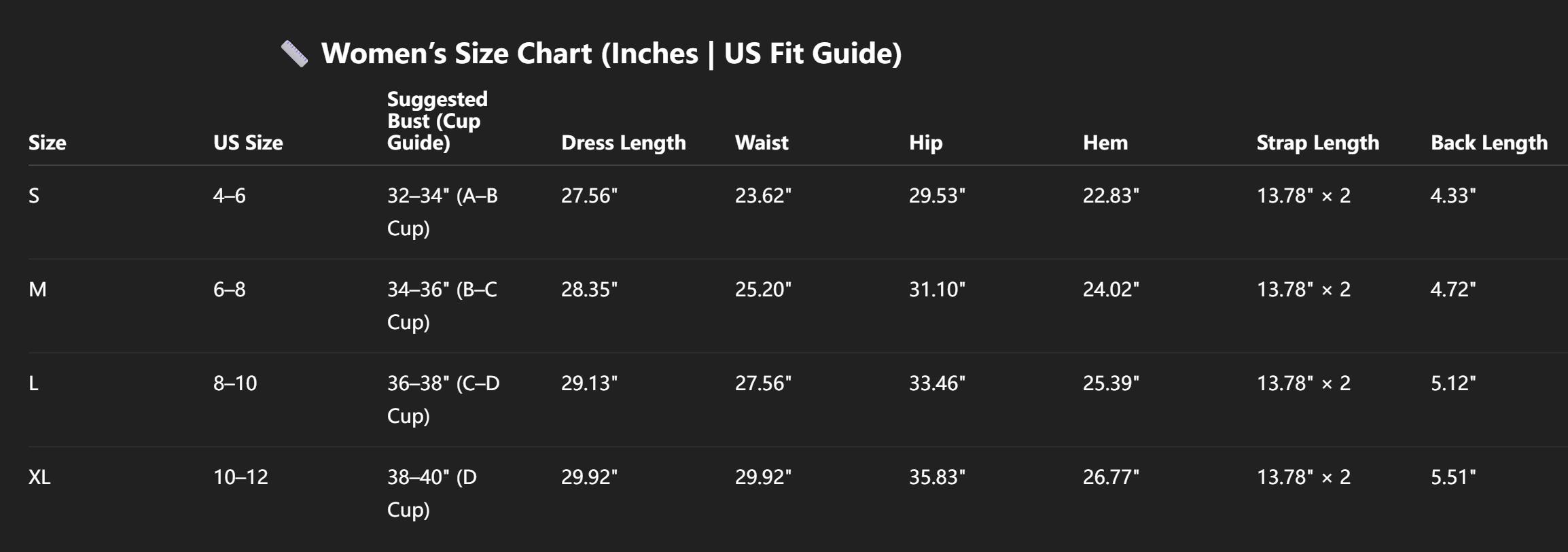This screenshot has width=1568, height=552.
Task: Select the Suggested Bust column header
Action: click(x=437, y=121)
